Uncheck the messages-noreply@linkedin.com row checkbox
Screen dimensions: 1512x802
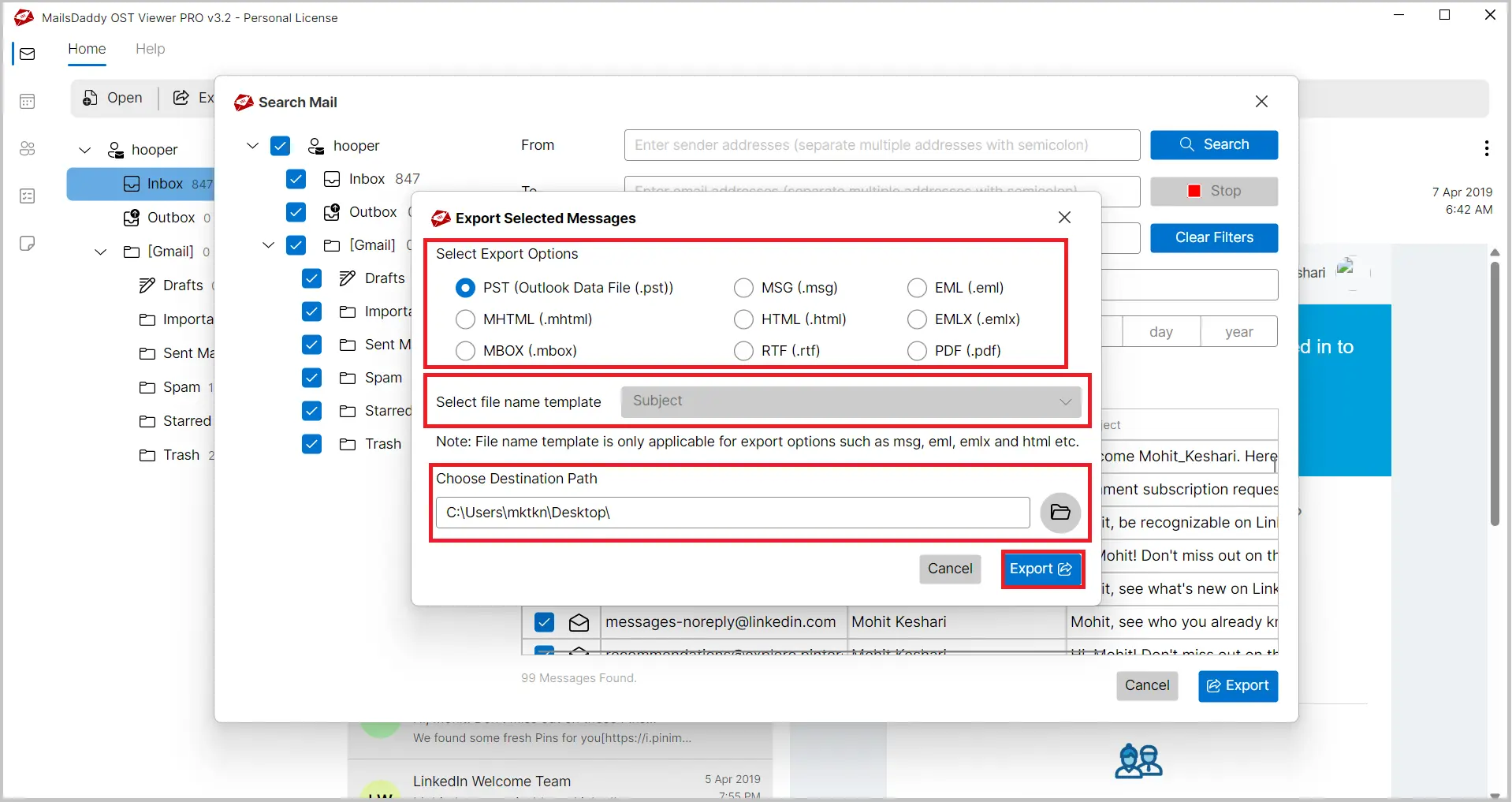click(544, 622)
